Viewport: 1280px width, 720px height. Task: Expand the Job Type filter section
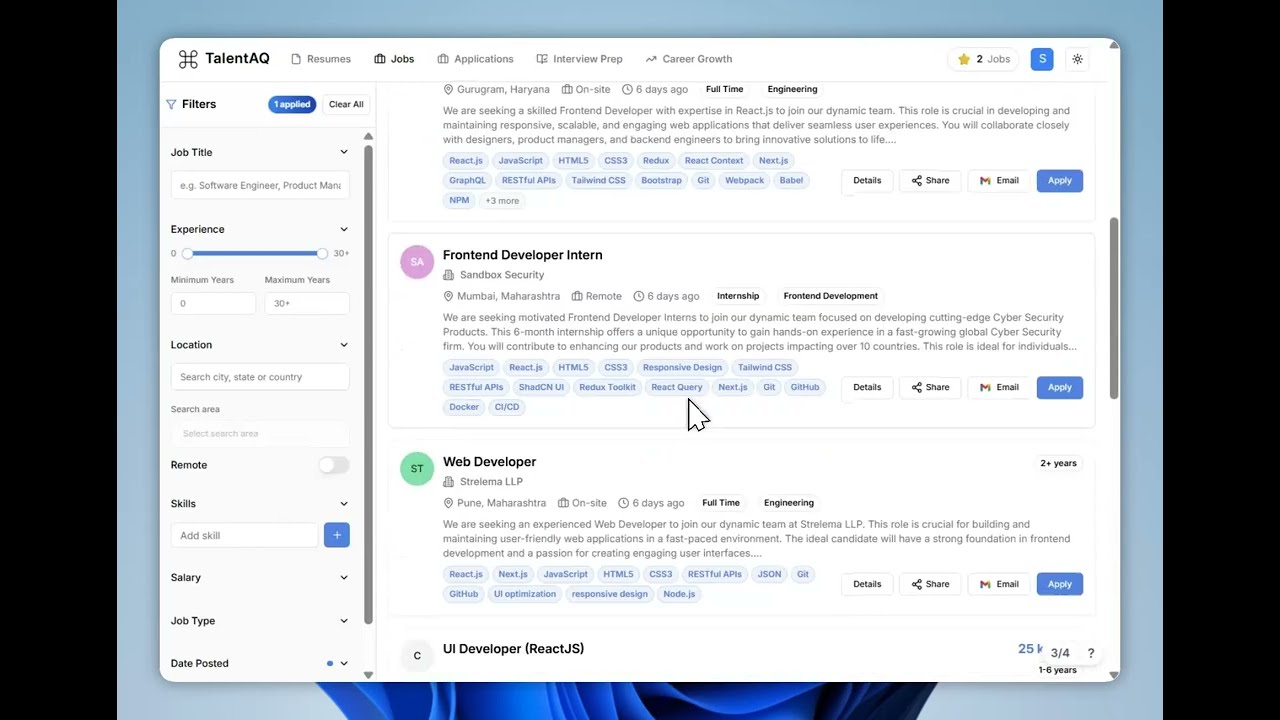point(344,621)
